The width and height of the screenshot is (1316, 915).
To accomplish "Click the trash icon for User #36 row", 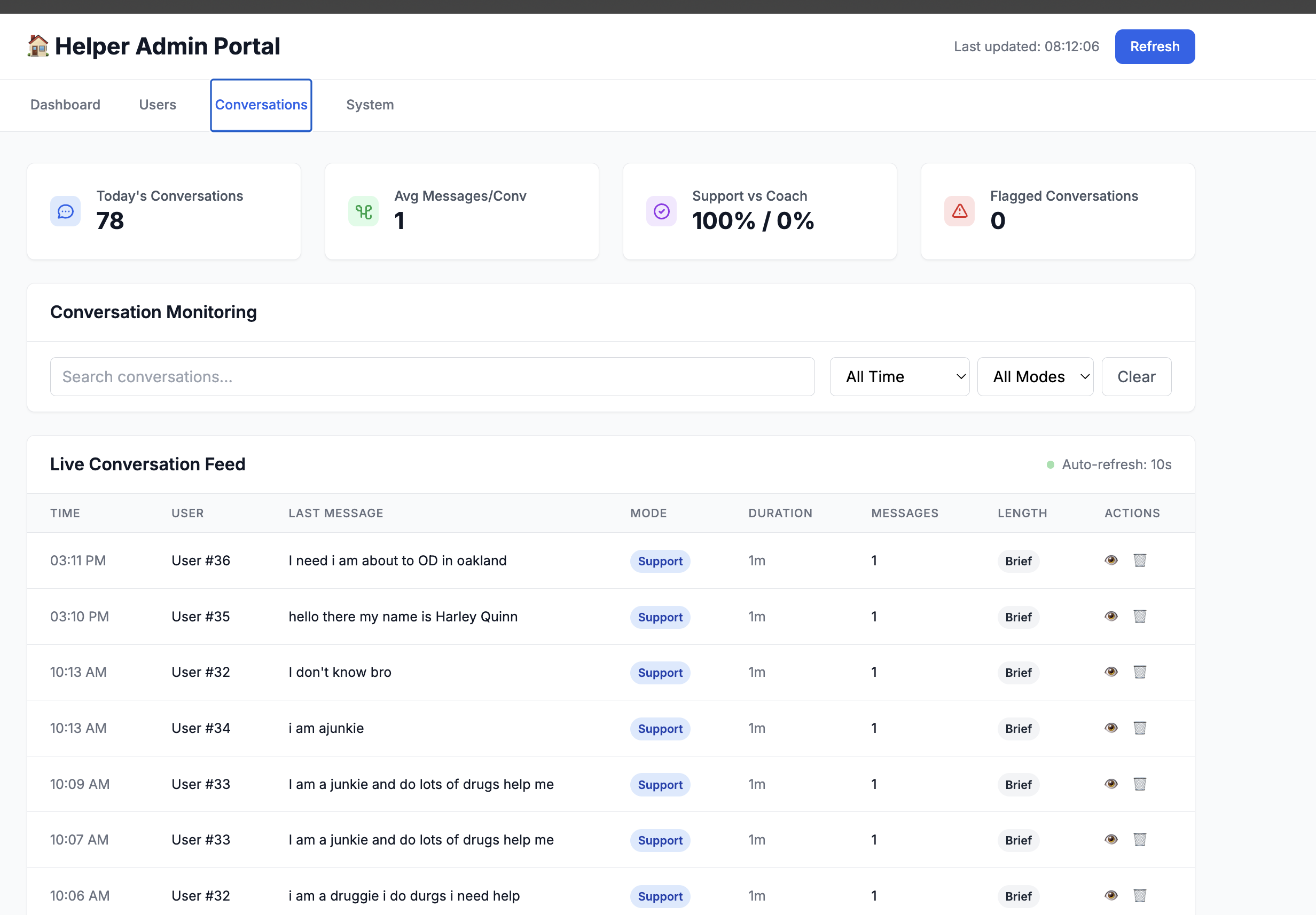I will 1139,561.
